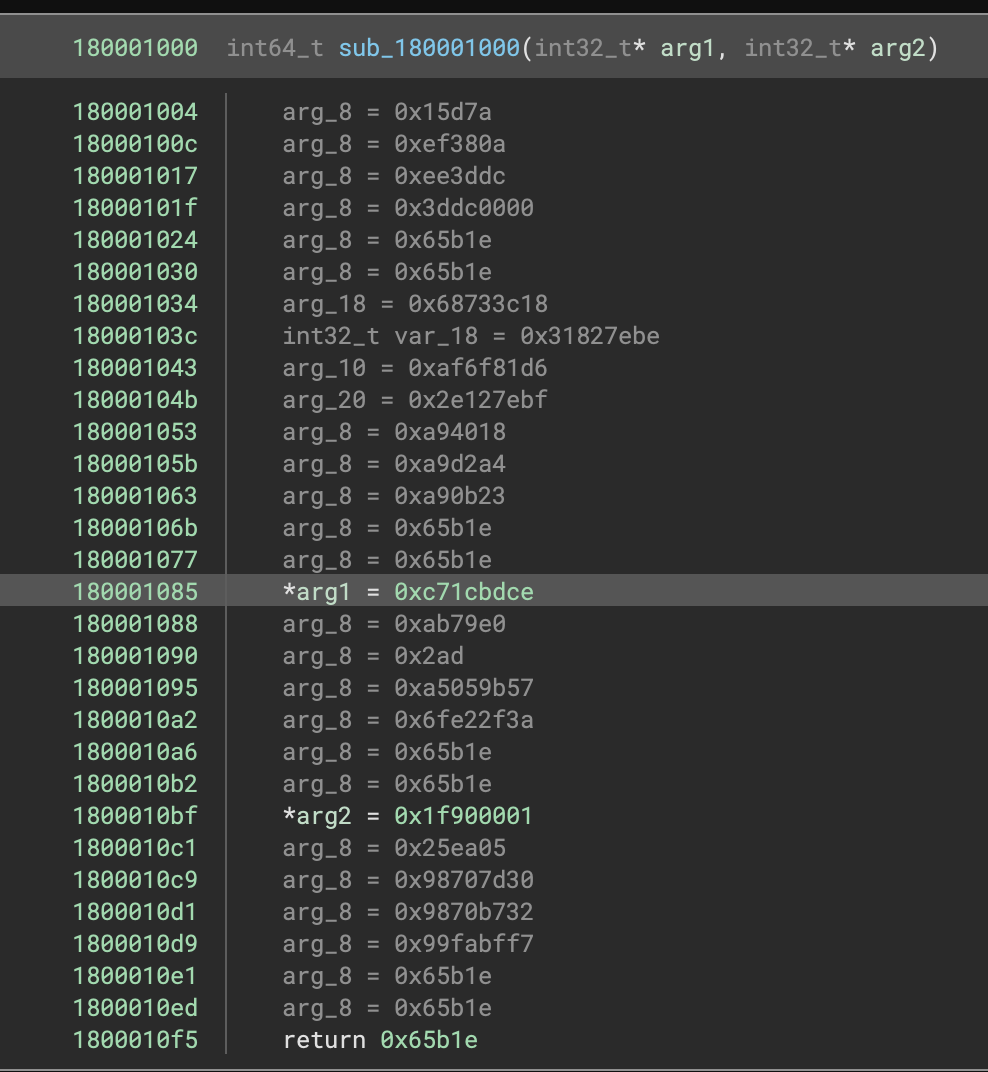Click arg1 parameter in the function signature
Viewport: 988px width, 1072px height.
tap(687, 48)
